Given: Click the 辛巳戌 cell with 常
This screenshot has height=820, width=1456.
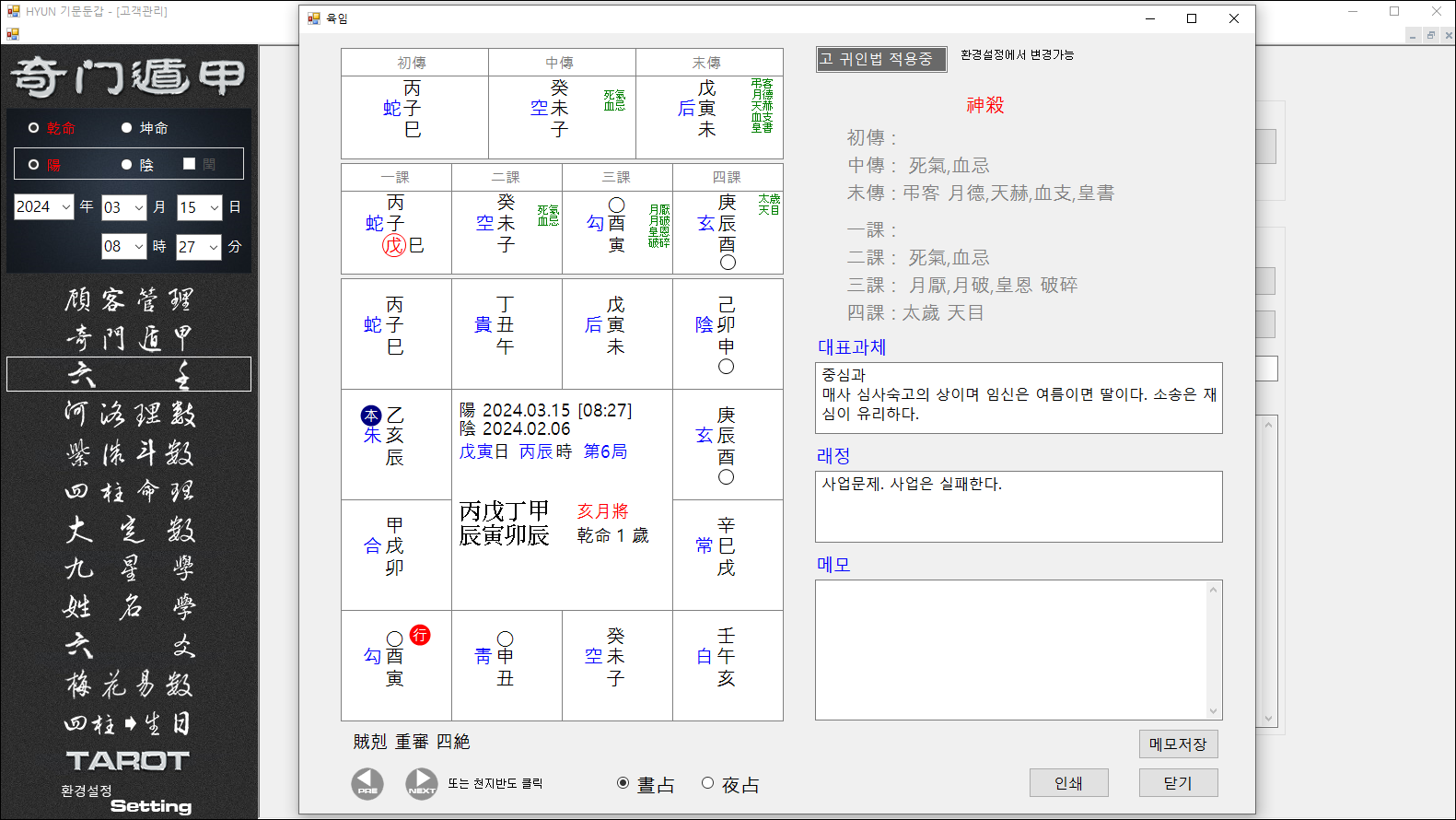Looking at the screenshot, I should click(x=728, y=555).
